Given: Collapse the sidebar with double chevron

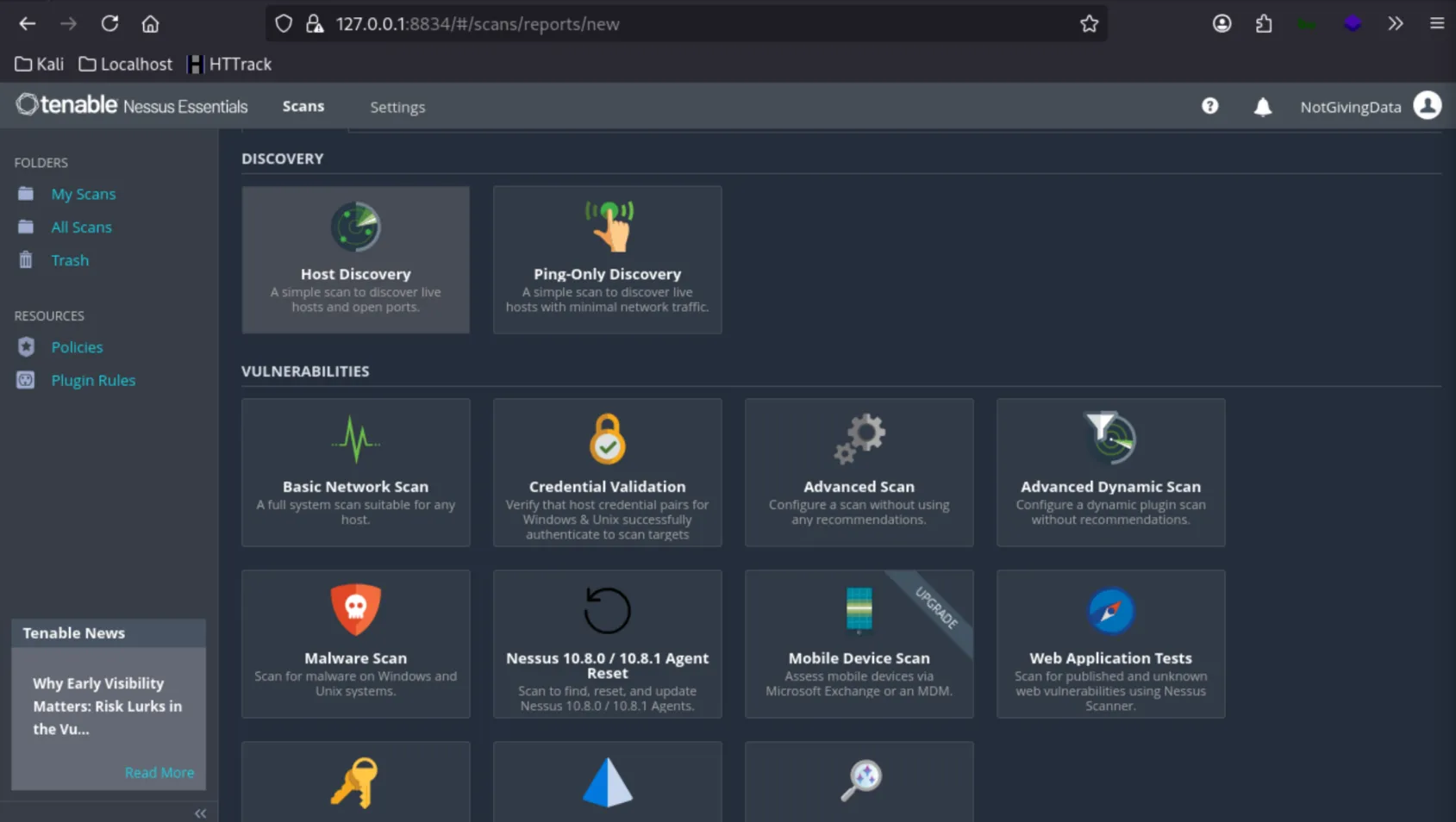Looking at the screenshot, I should [x=200, y=813].
